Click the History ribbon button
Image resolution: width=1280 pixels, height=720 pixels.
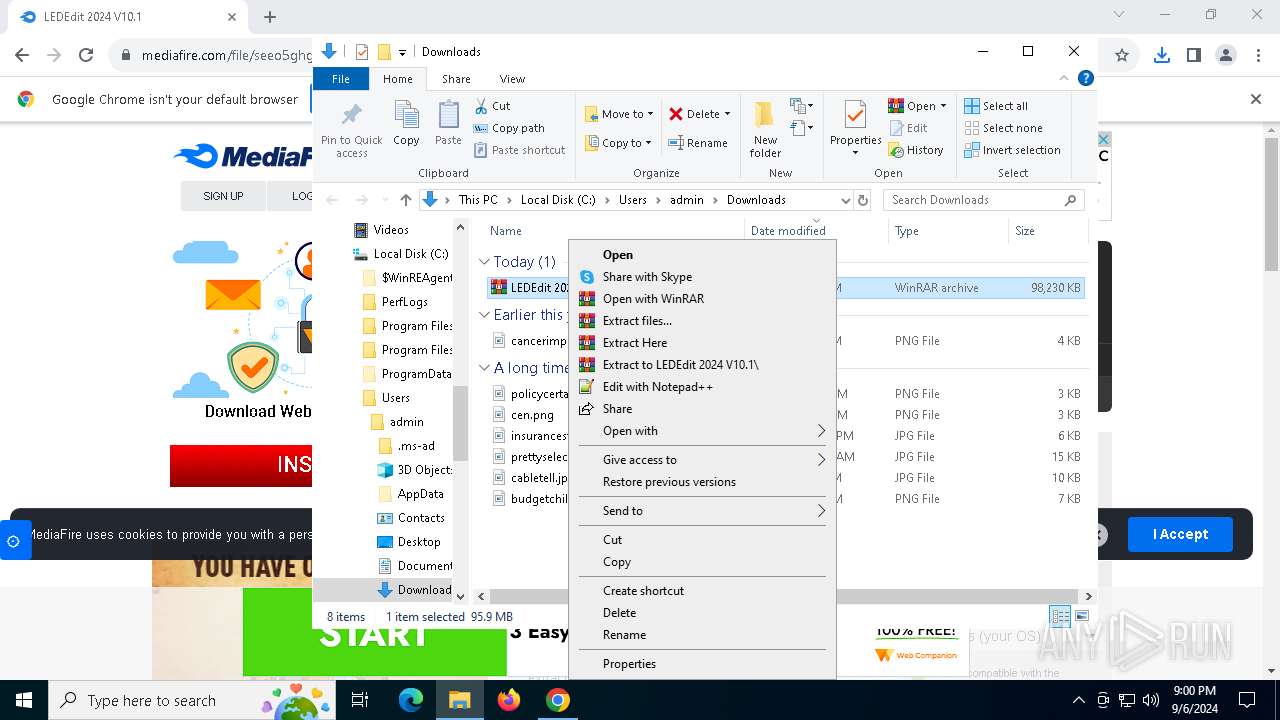pyautogui.click(x=915, y=150)
